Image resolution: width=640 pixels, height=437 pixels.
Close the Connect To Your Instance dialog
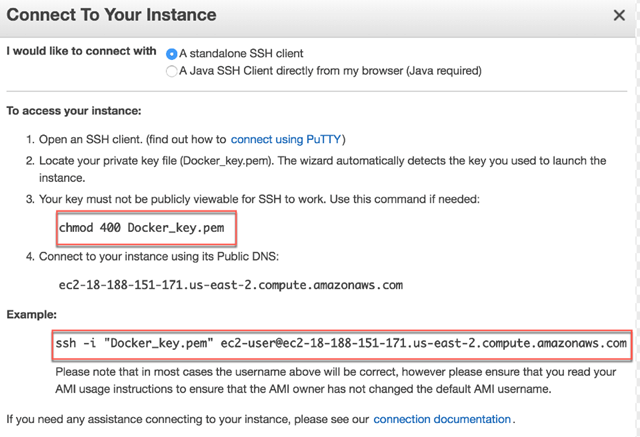(x=619, y=16)
